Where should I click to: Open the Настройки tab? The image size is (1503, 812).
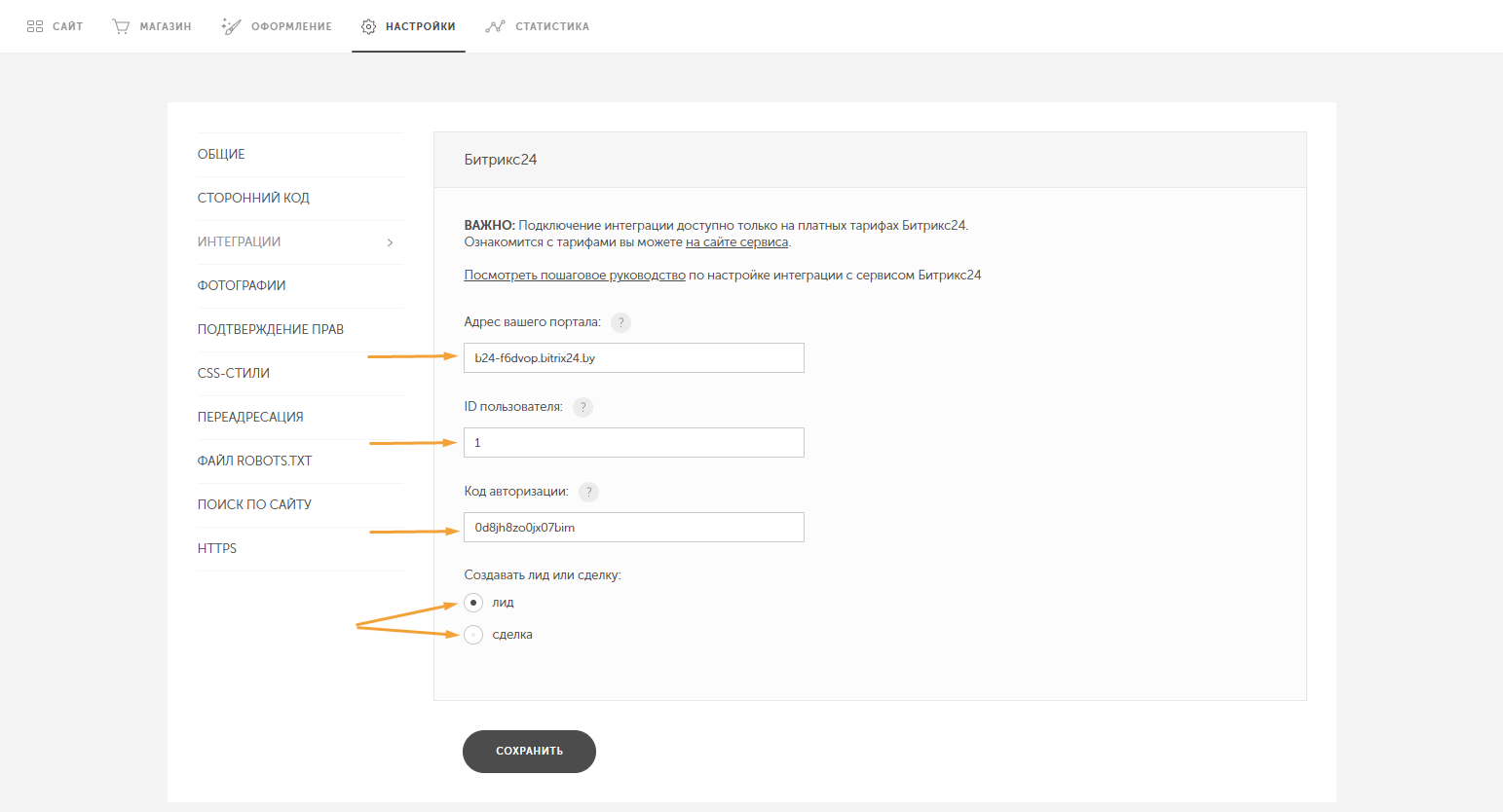coord(408,26)
